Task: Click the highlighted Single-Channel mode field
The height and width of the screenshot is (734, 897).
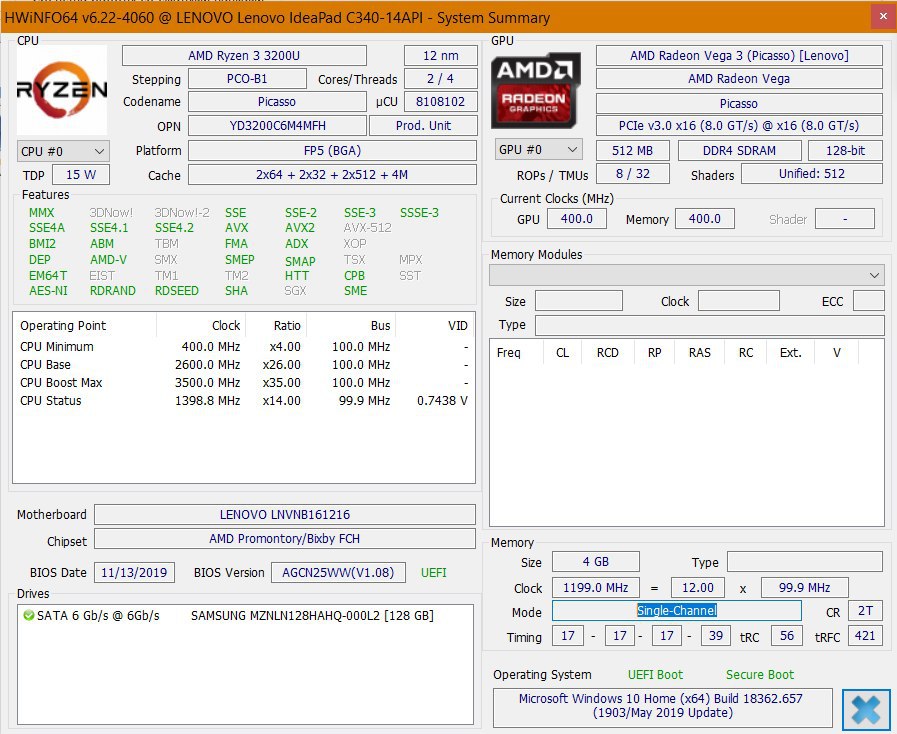Action: point(677,610)
